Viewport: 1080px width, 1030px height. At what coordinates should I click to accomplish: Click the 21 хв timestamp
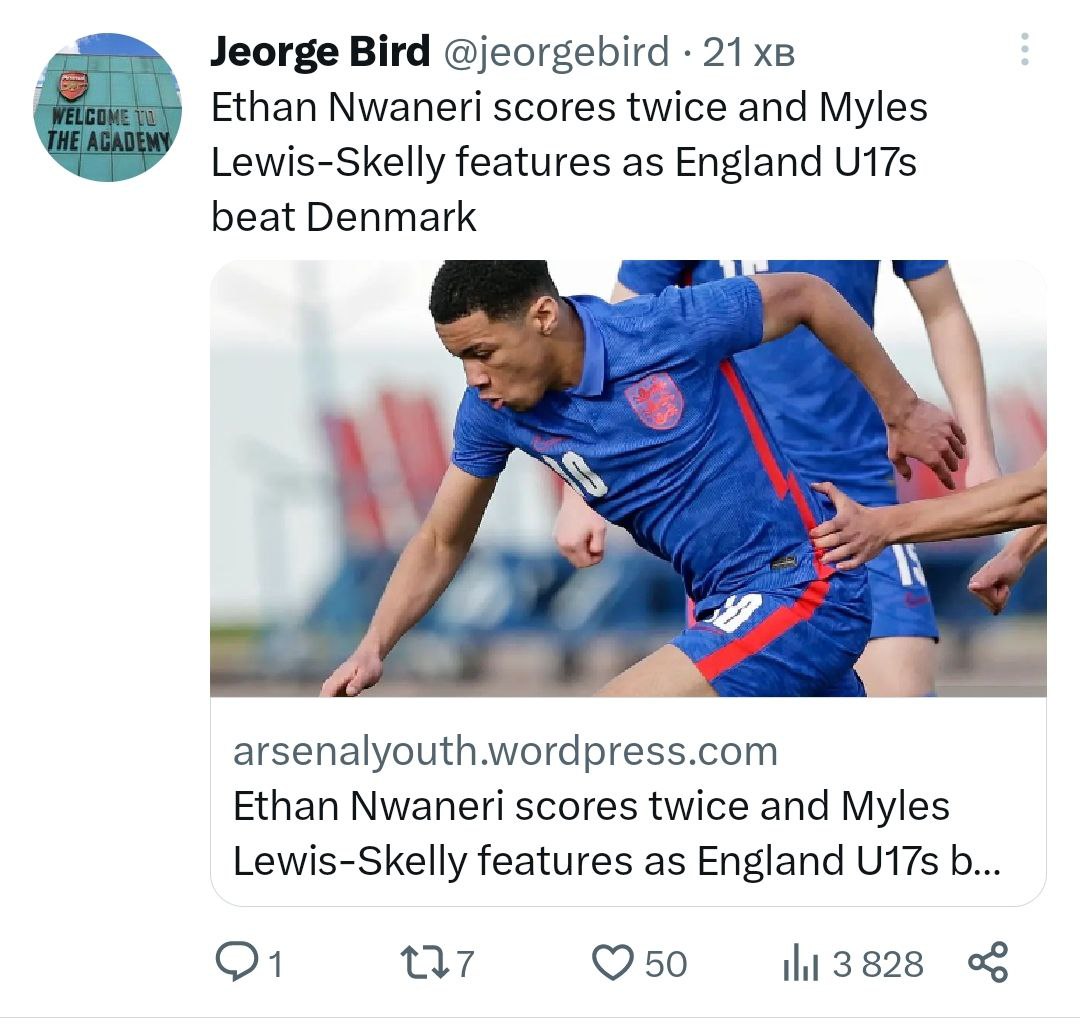(748, 53)
